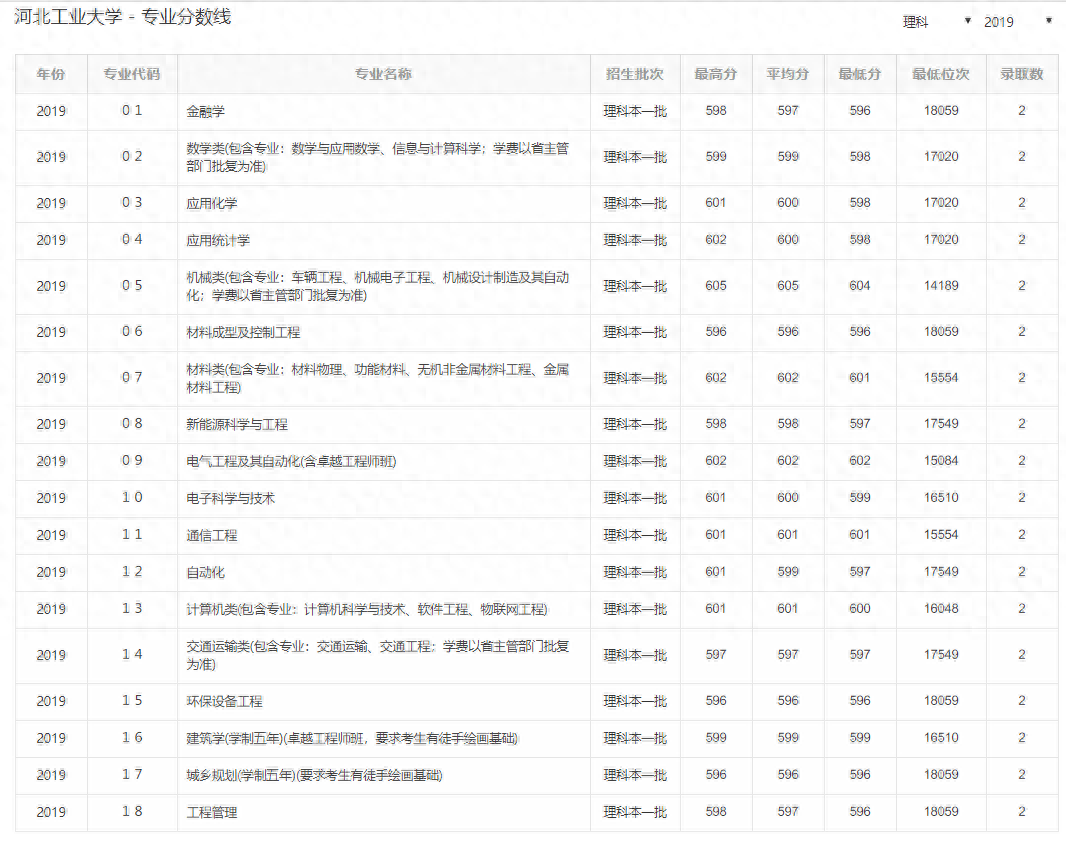
Task: Click the 最高分 column header
Action: 716,74
